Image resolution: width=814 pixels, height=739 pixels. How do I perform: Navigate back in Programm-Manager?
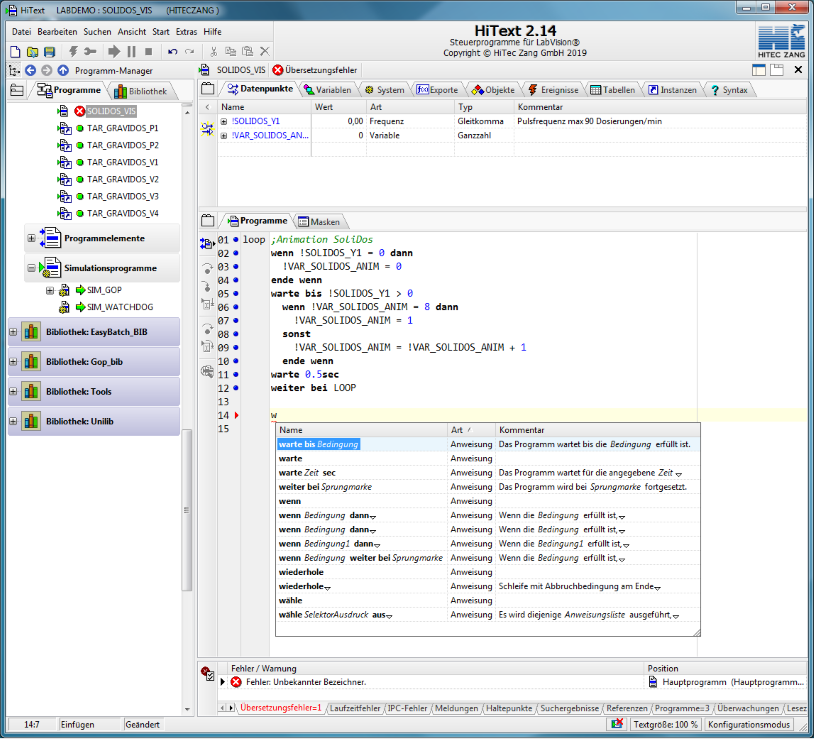[x=31, y=71]
